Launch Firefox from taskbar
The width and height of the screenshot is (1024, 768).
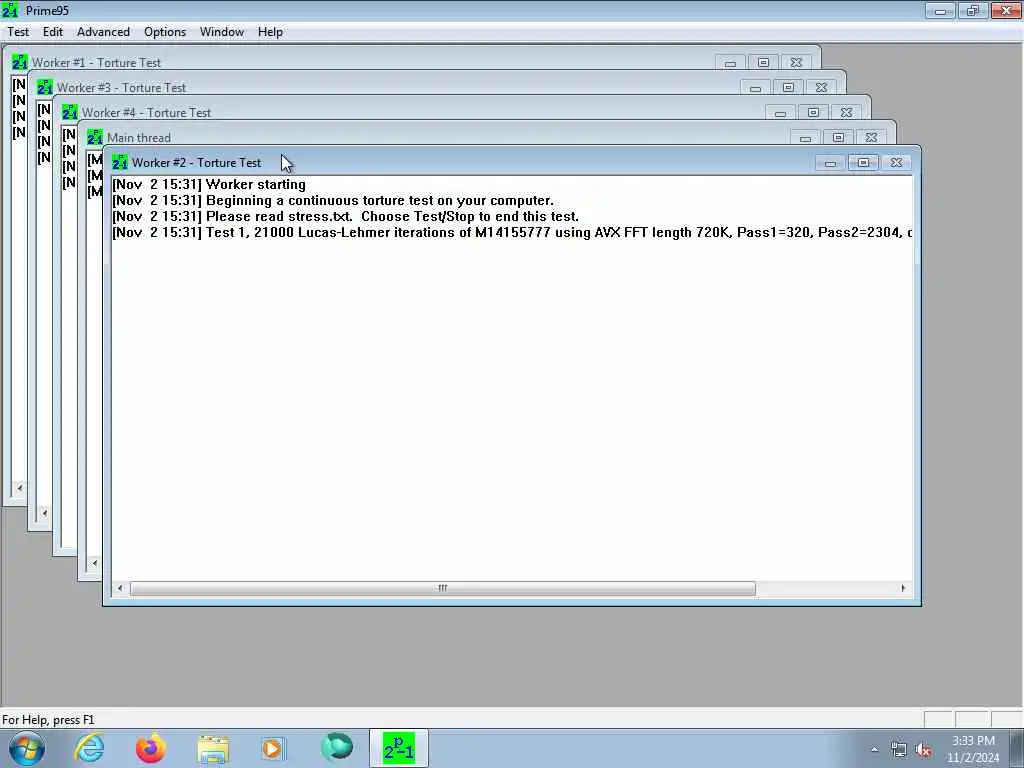(150, 748)
